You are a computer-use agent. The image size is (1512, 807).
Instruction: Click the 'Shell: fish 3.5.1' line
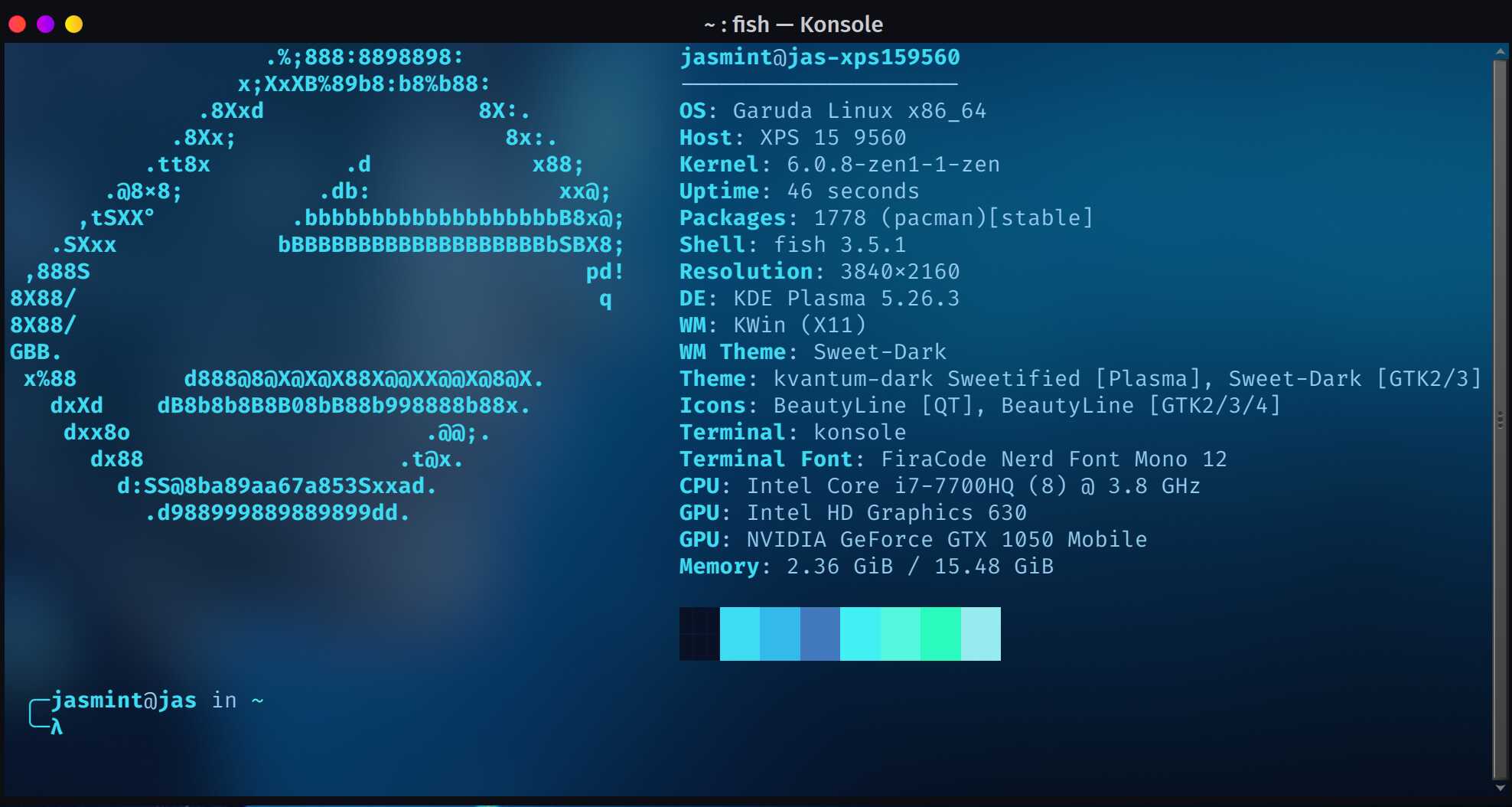(x=793, y=245)
